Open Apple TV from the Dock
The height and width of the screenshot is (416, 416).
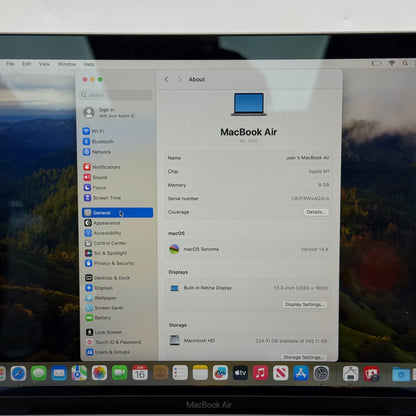pyautogui.click(x=240, y=373)
